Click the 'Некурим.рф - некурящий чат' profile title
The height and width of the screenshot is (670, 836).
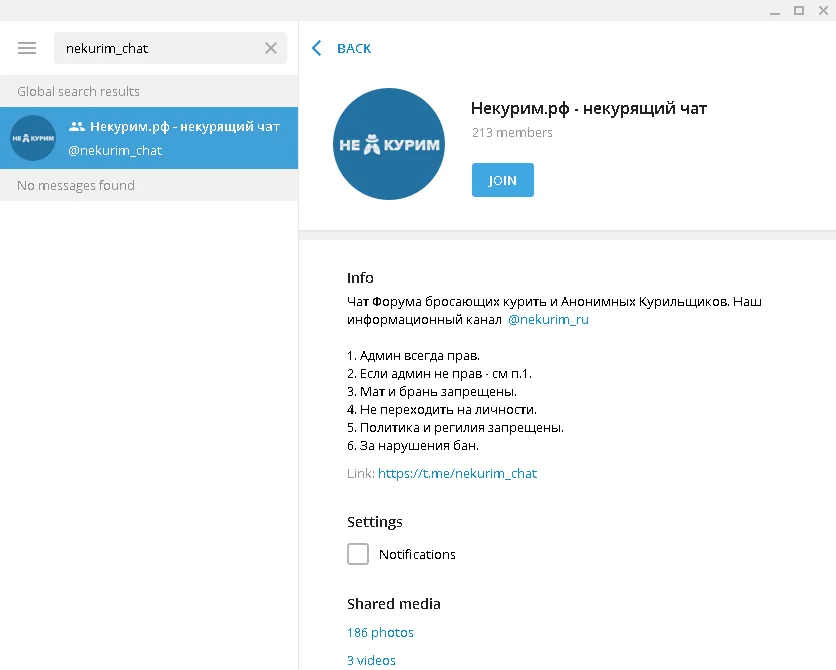(x=589, y=109)
